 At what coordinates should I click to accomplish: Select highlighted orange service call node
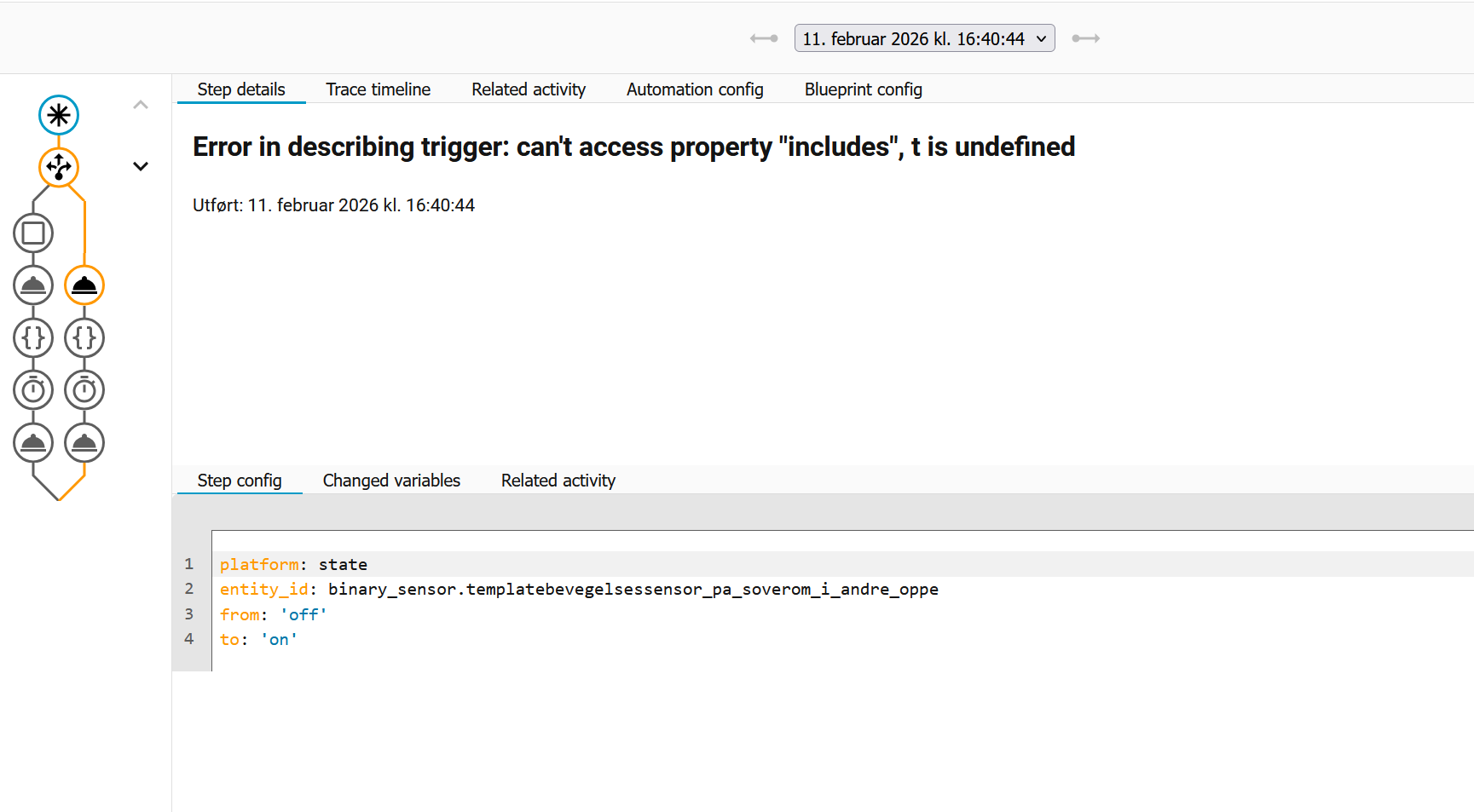[x=84, y=285]
